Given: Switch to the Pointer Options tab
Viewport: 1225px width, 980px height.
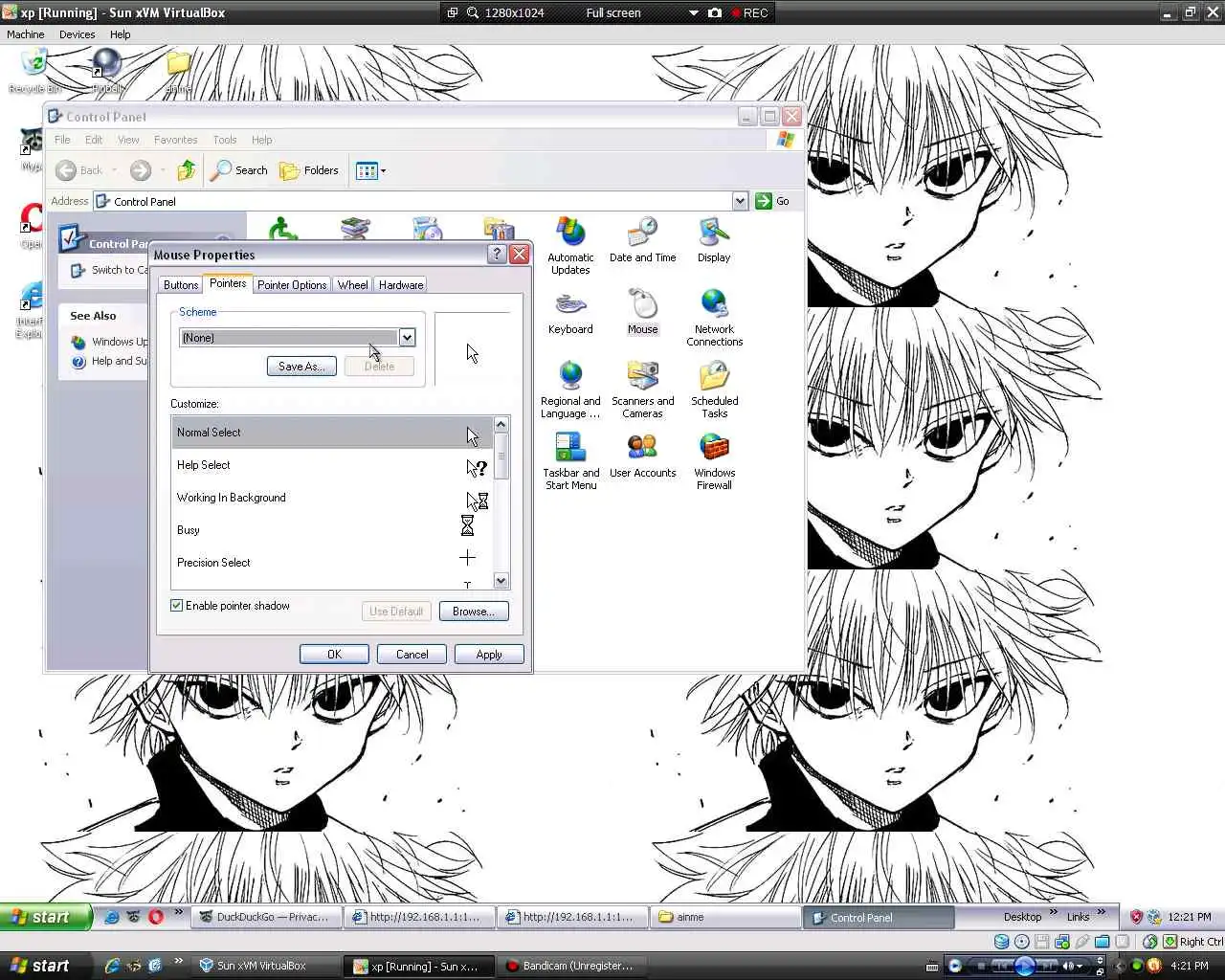Looking at the screenshot, I should click(x=292, y=285).
